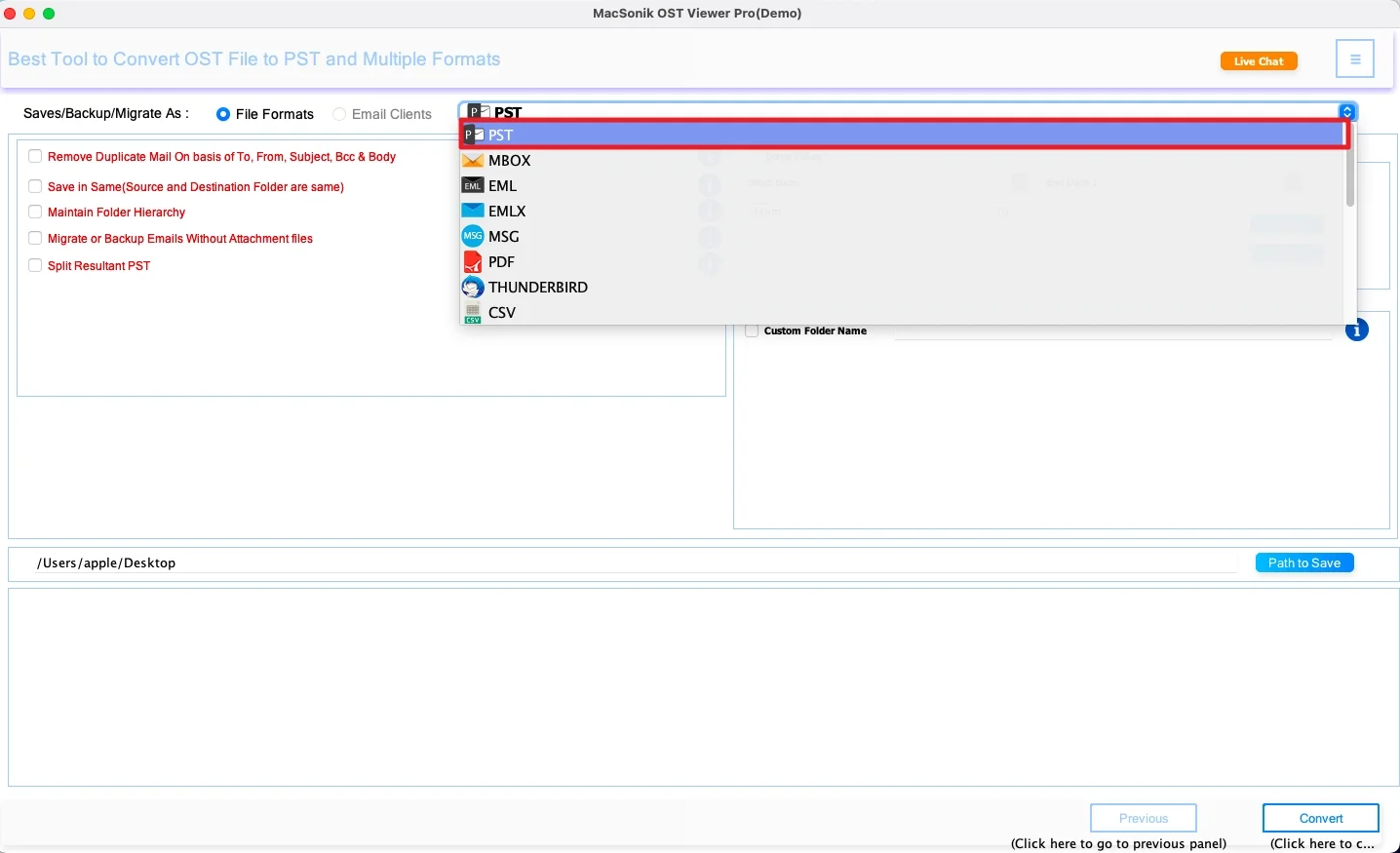Screen dimensions: 1400x853
Task: Click the MBOX envelope icon
Action: coord(473,160)
